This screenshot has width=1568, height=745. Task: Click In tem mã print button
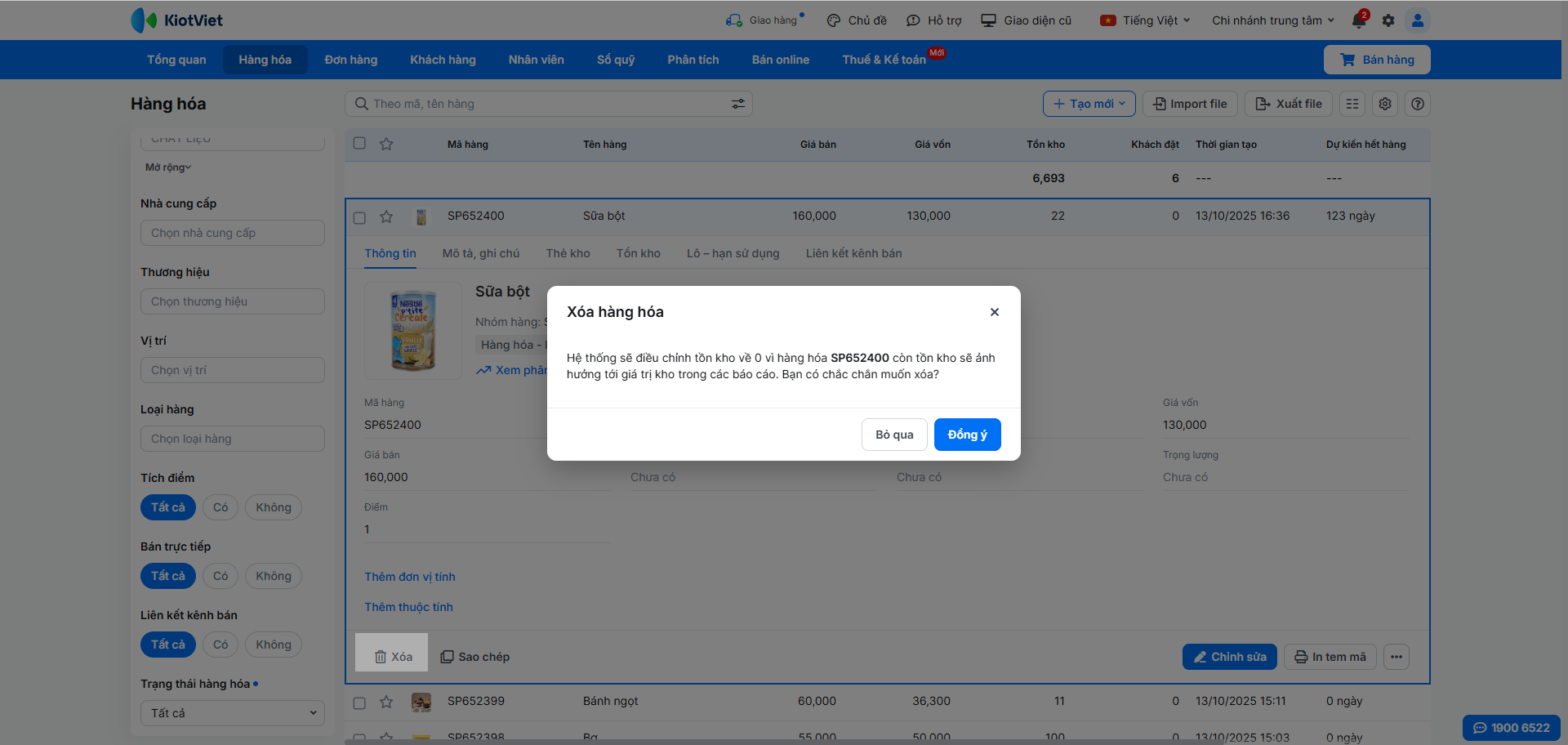coord(1330,657)
